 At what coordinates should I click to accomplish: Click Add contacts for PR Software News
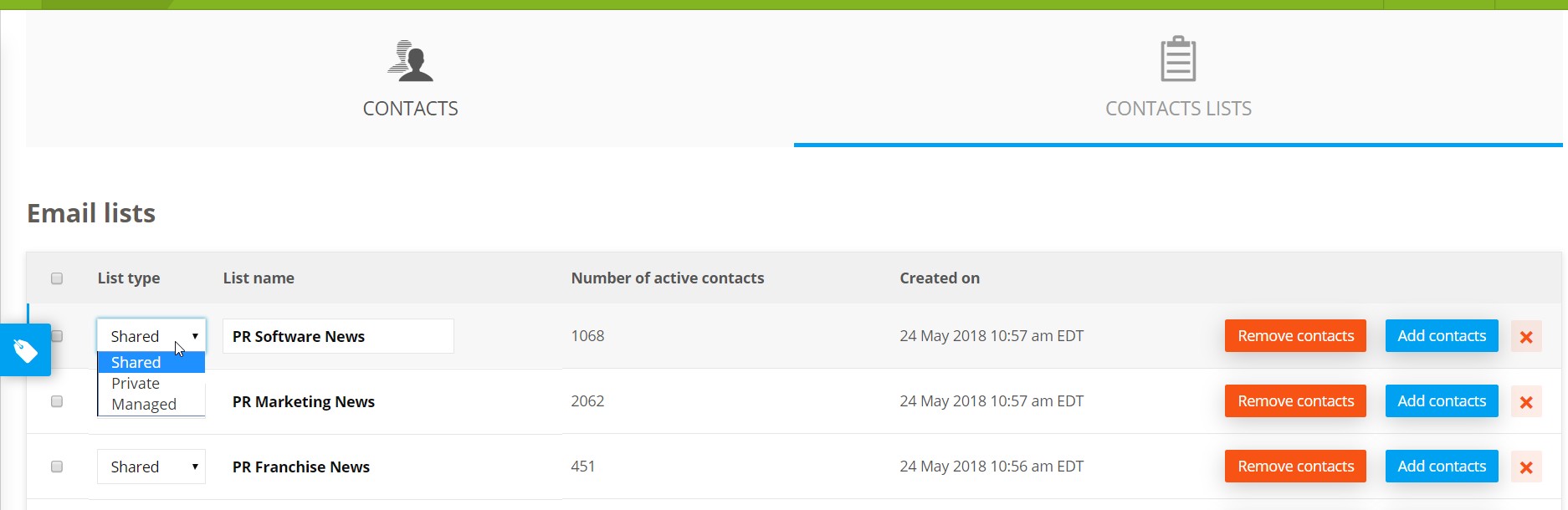1441,335
